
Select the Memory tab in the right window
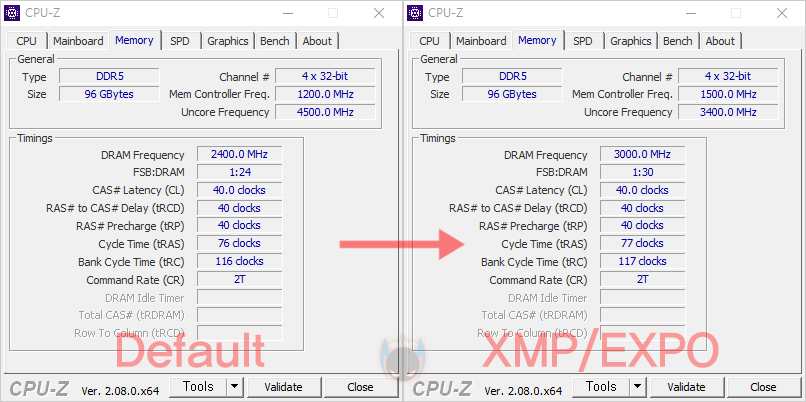537,40
